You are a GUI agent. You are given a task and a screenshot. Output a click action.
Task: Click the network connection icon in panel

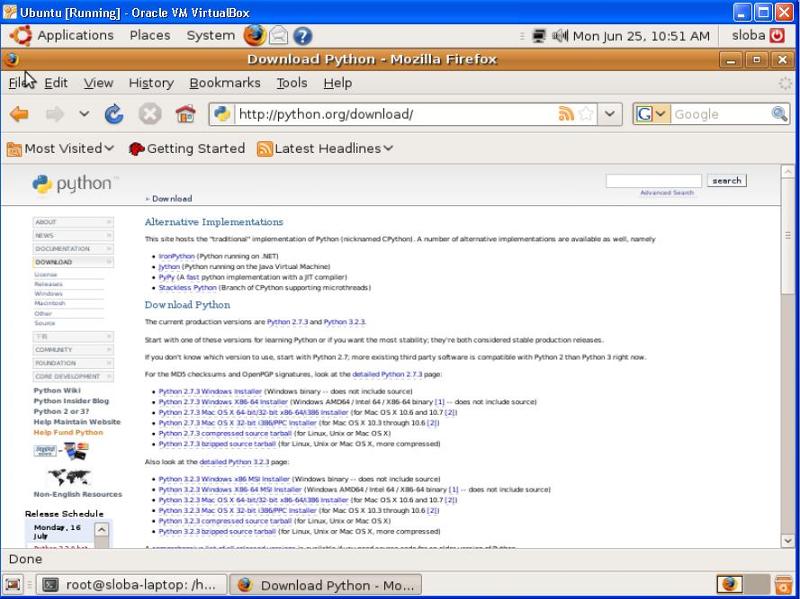click(x=539, y=36)
